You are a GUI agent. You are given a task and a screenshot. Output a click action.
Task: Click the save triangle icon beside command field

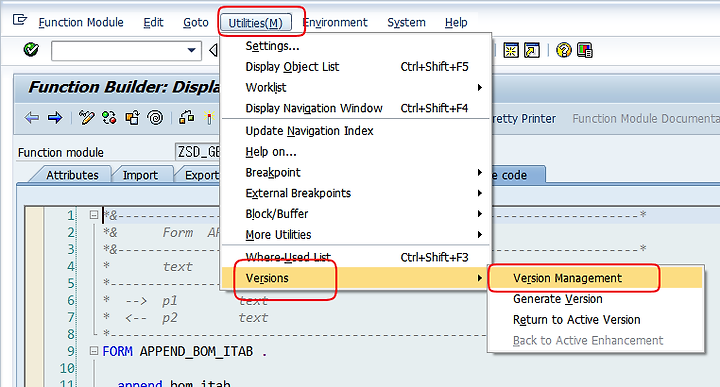[x=213, y=50]
